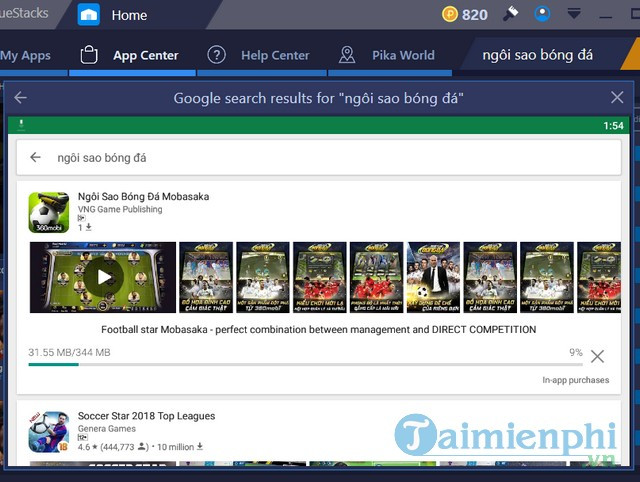The image size is (640, 482).
Task: Open the brush theme icon in title bar
Action: 511,14
